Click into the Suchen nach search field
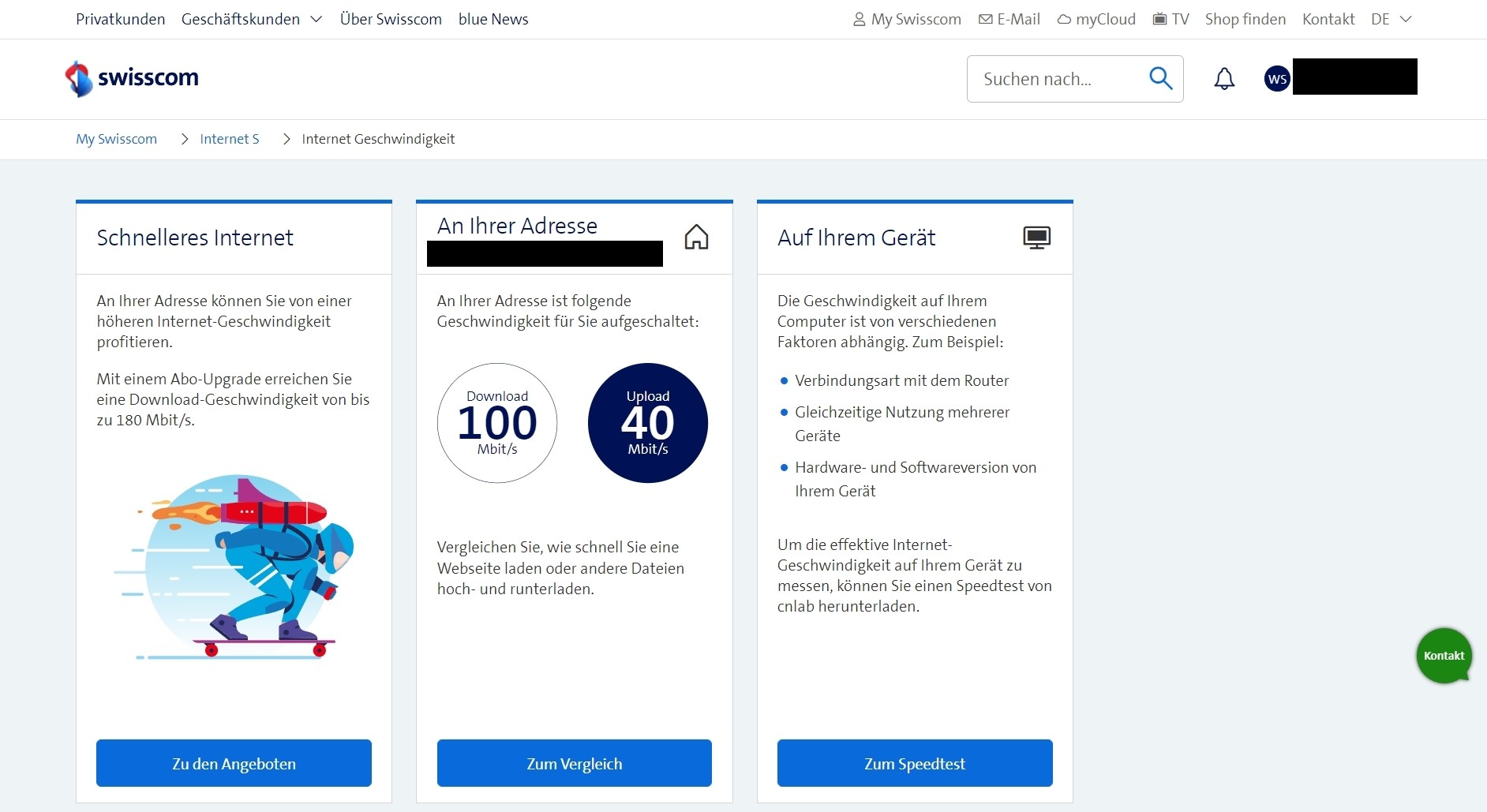Screen dimensions: 1487x812 (1058, 79)
